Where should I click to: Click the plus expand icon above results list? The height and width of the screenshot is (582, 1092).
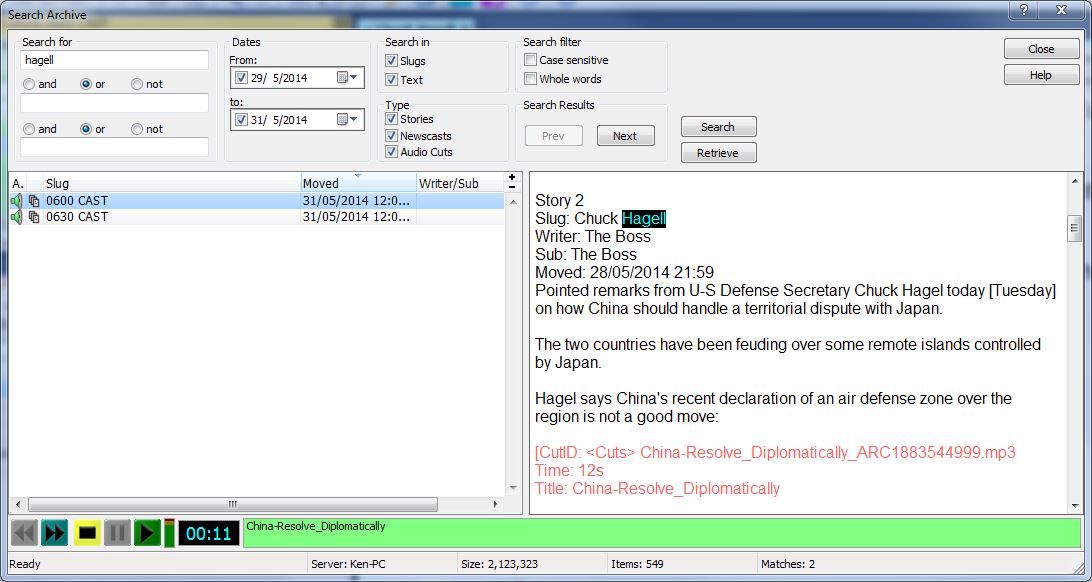pyautogui.click(x=513, y=178)
